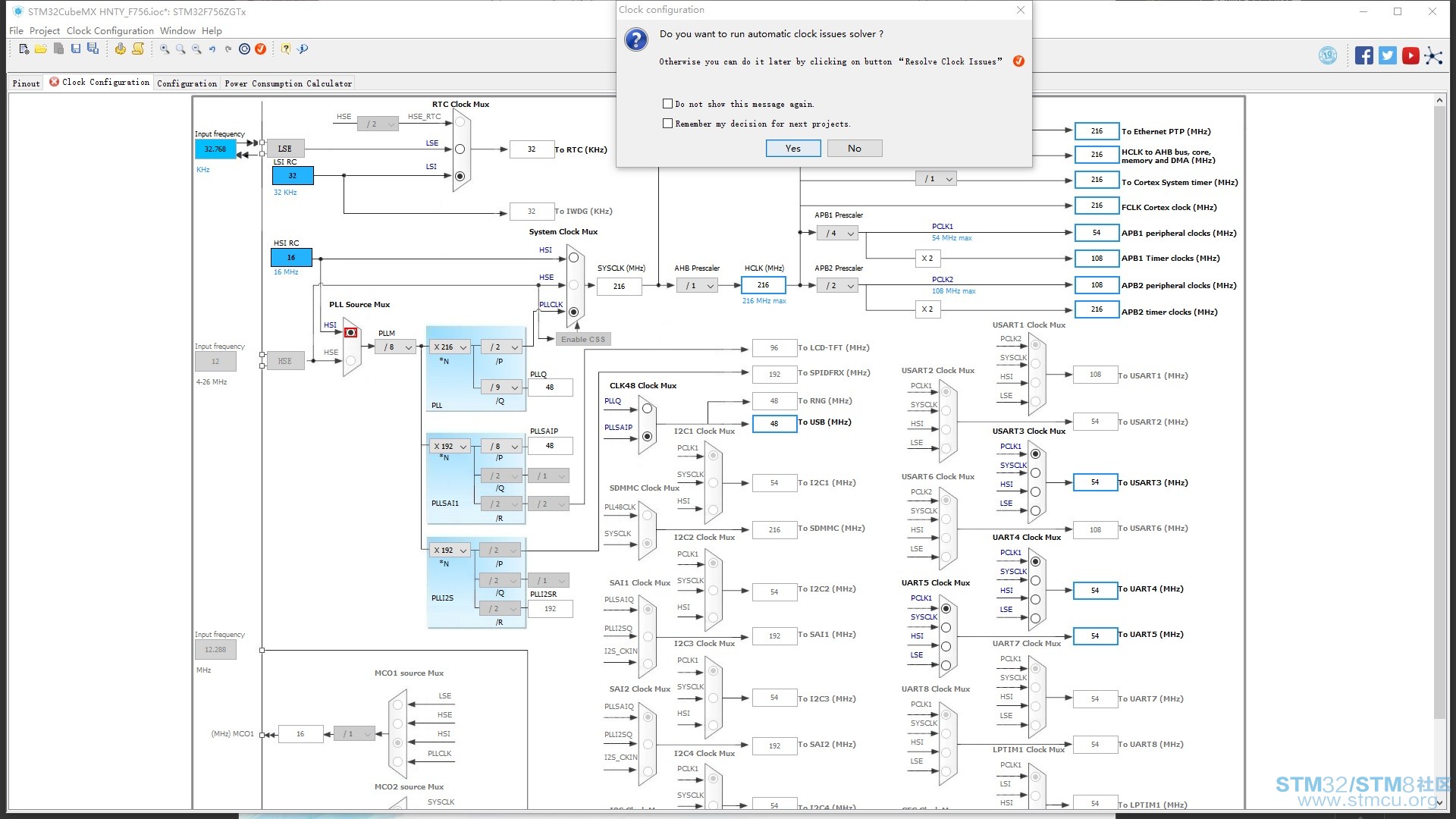This screenshot has width=1456, height=819.
Task: Open the Clock Configuration menu
Action: point(110,31)
